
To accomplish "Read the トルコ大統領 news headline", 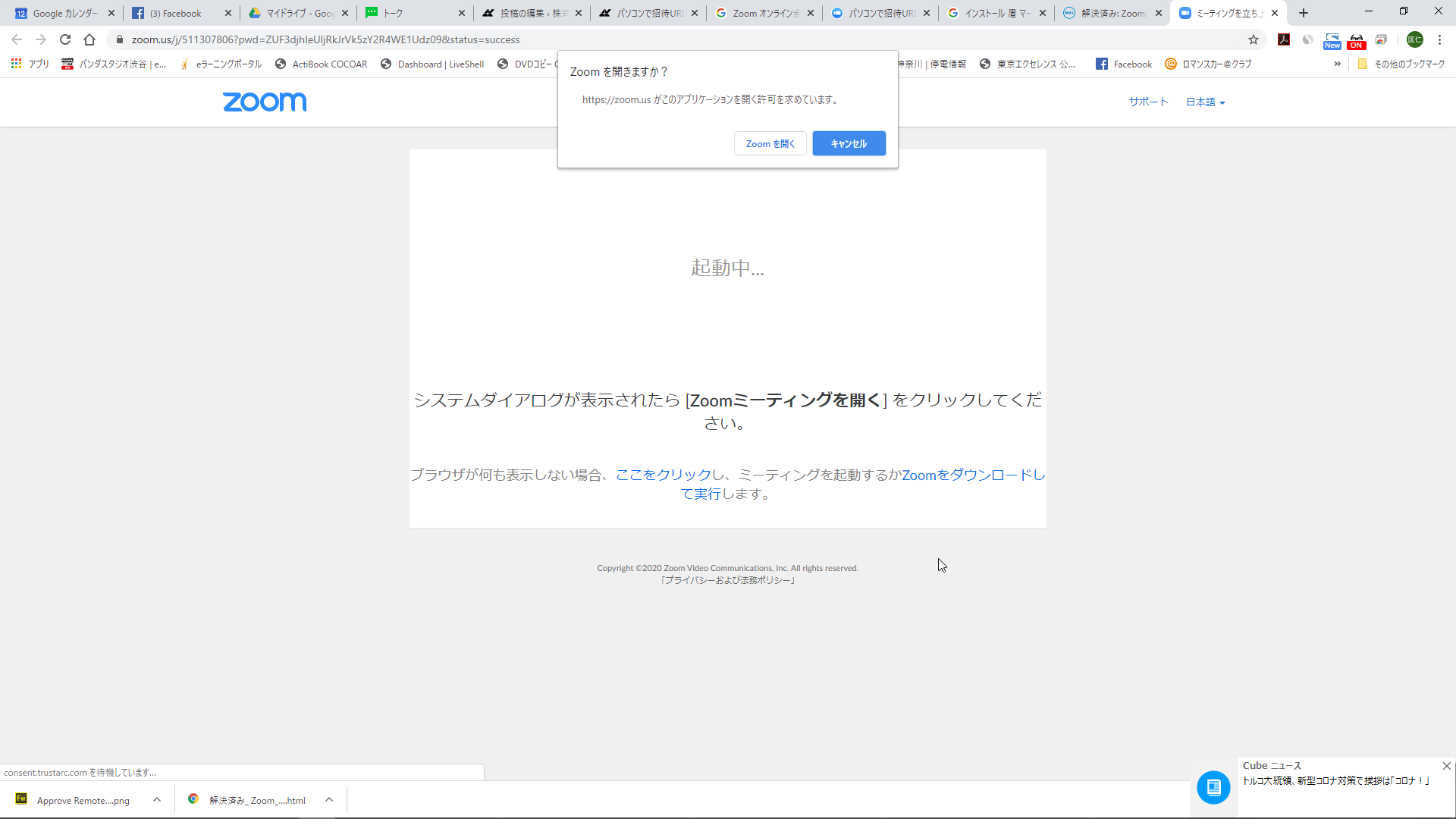I will (1336, 780).
